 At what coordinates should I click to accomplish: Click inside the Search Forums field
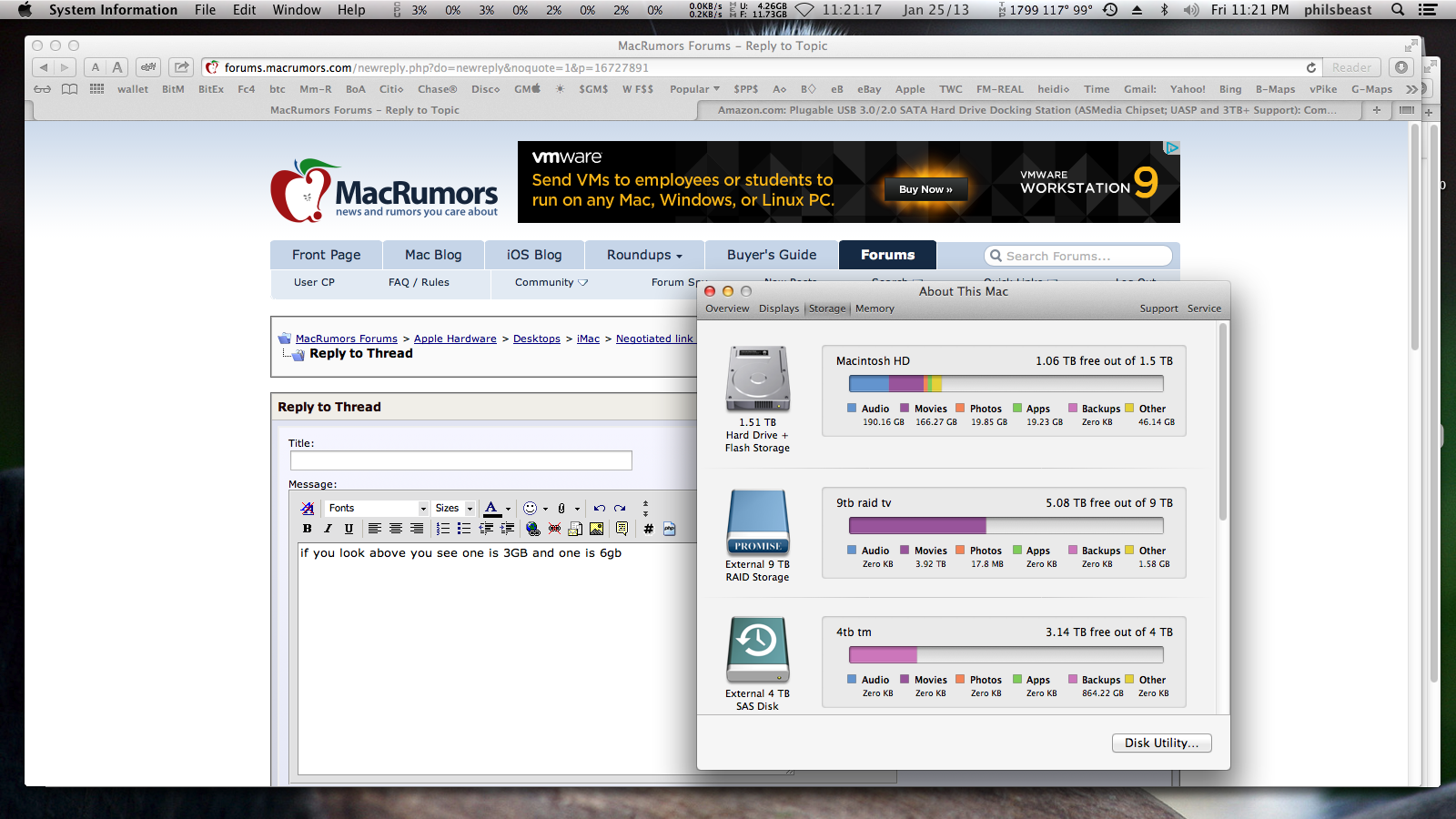pyautogui.click(x=1078, y=256)
